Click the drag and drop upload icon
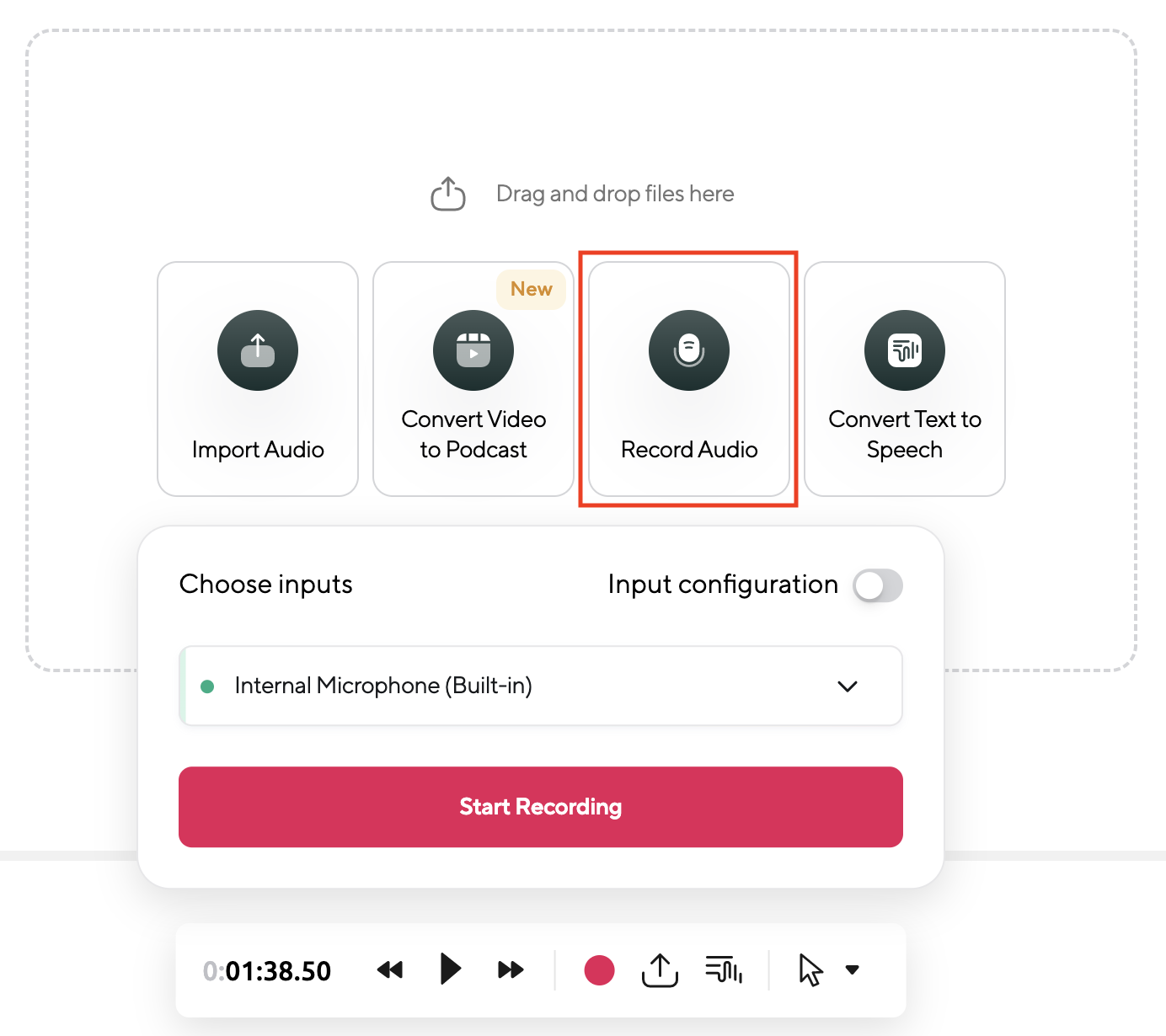This screenshot has width=1166, height=1036. pos(448,194)
